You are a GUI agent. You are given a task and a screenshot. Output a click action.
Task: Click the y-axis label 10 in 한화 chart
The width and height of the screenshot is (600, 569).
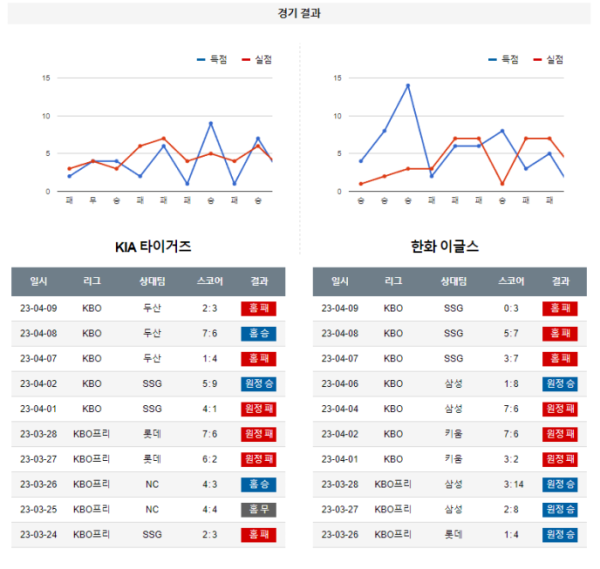point(338,116)
